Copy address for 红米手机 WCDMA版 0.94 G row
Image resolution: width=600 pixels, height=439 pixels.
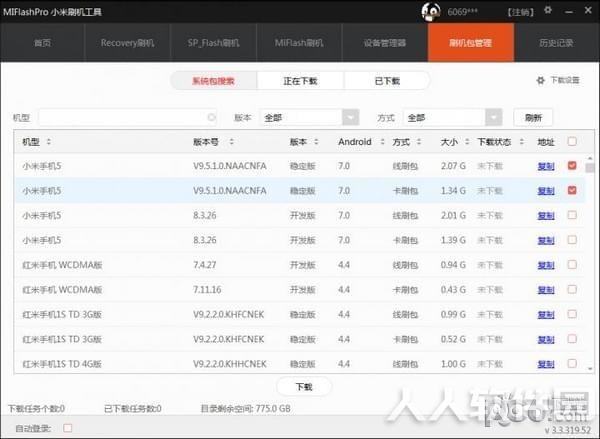[x=546, y=265]
